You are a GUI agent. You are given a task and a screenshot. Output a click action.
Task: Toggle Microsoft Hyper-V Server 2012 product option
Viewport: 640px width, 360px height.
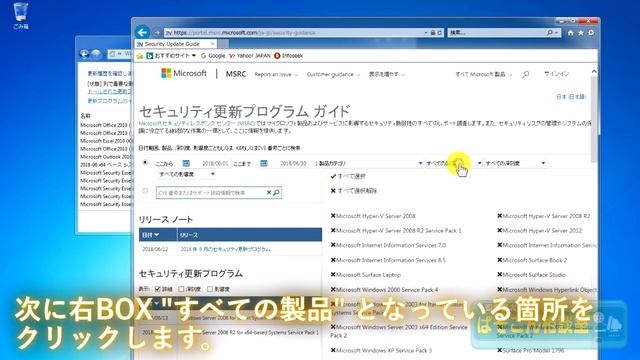coord(539,231)
